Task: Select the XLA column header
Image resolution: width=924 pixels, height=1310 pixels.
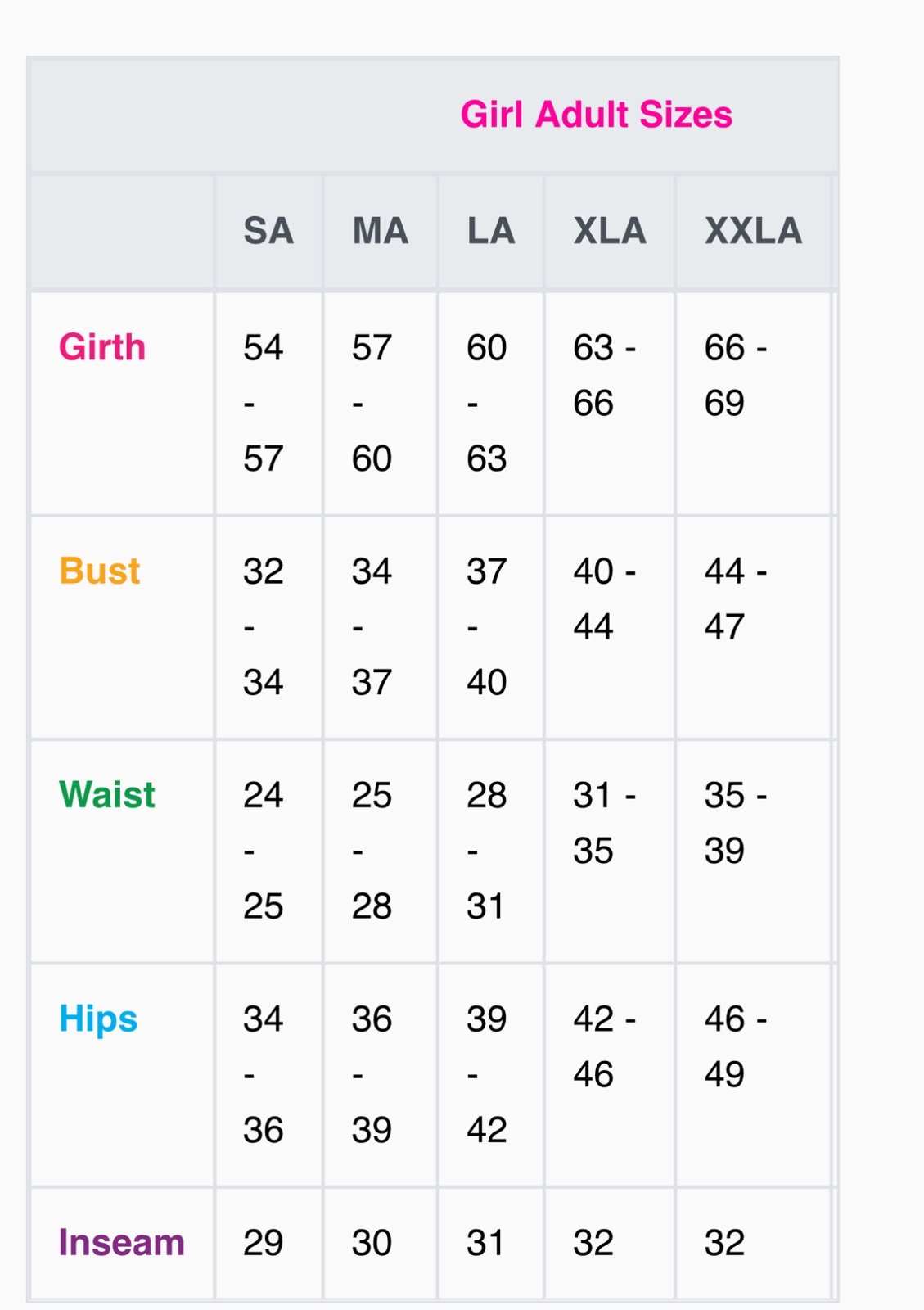Action: (x=610, y=231)
